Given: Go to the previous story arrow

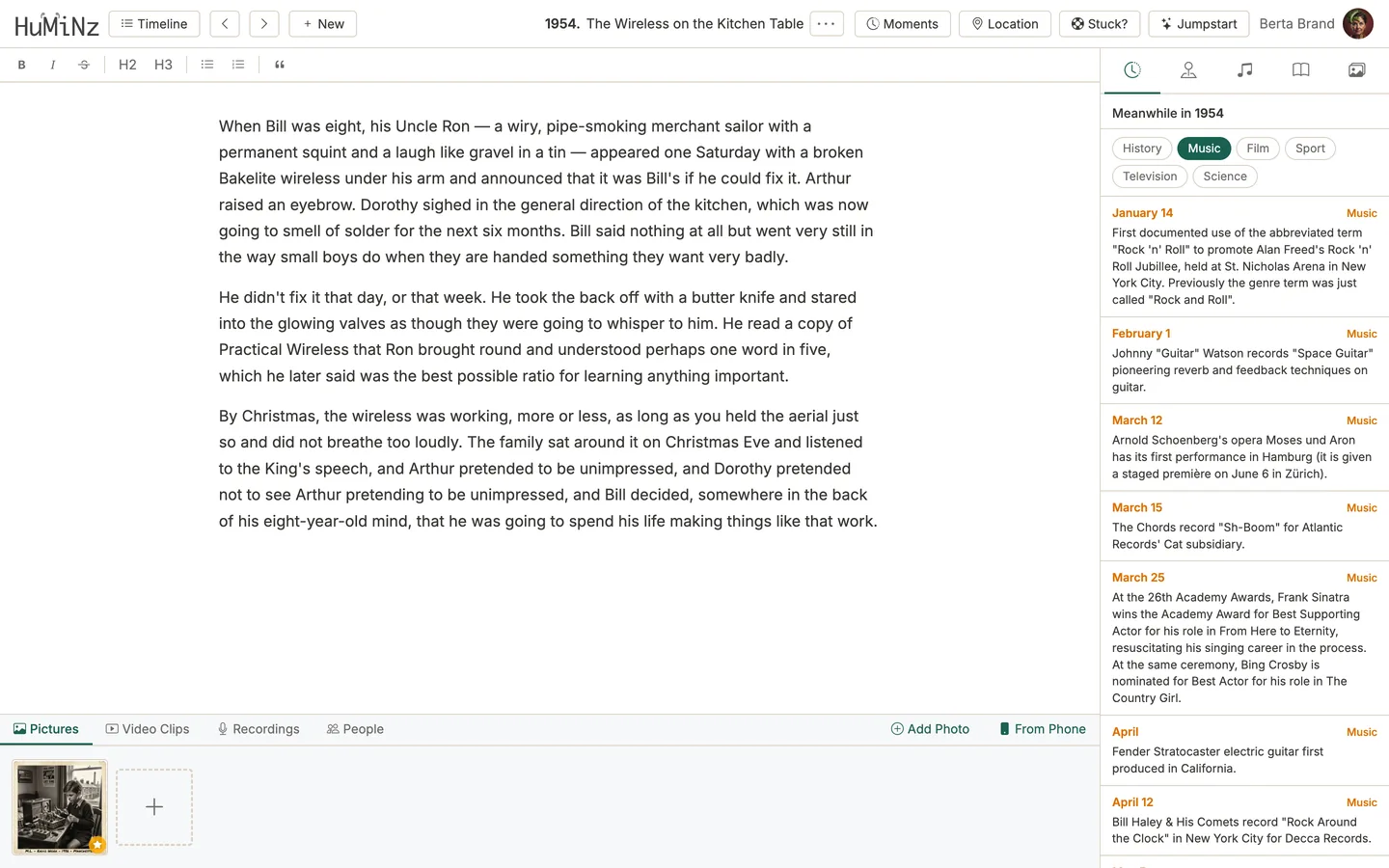Looking at the screenshot, I should point(225,24).
